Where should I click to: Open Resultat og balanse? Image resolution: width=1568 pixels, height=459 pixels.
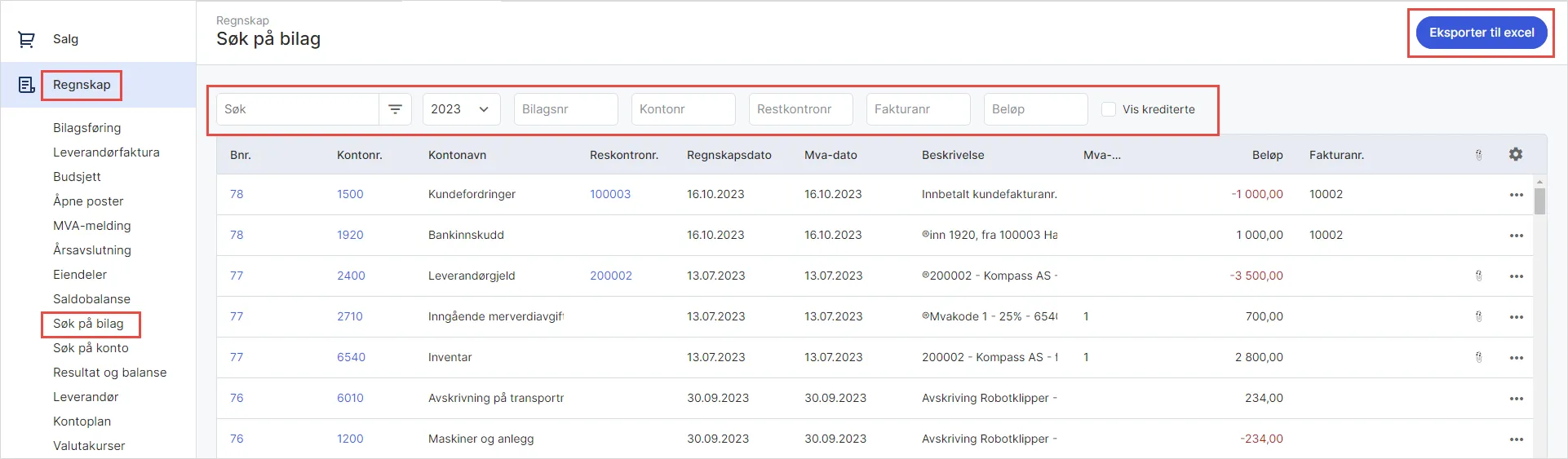110,373
